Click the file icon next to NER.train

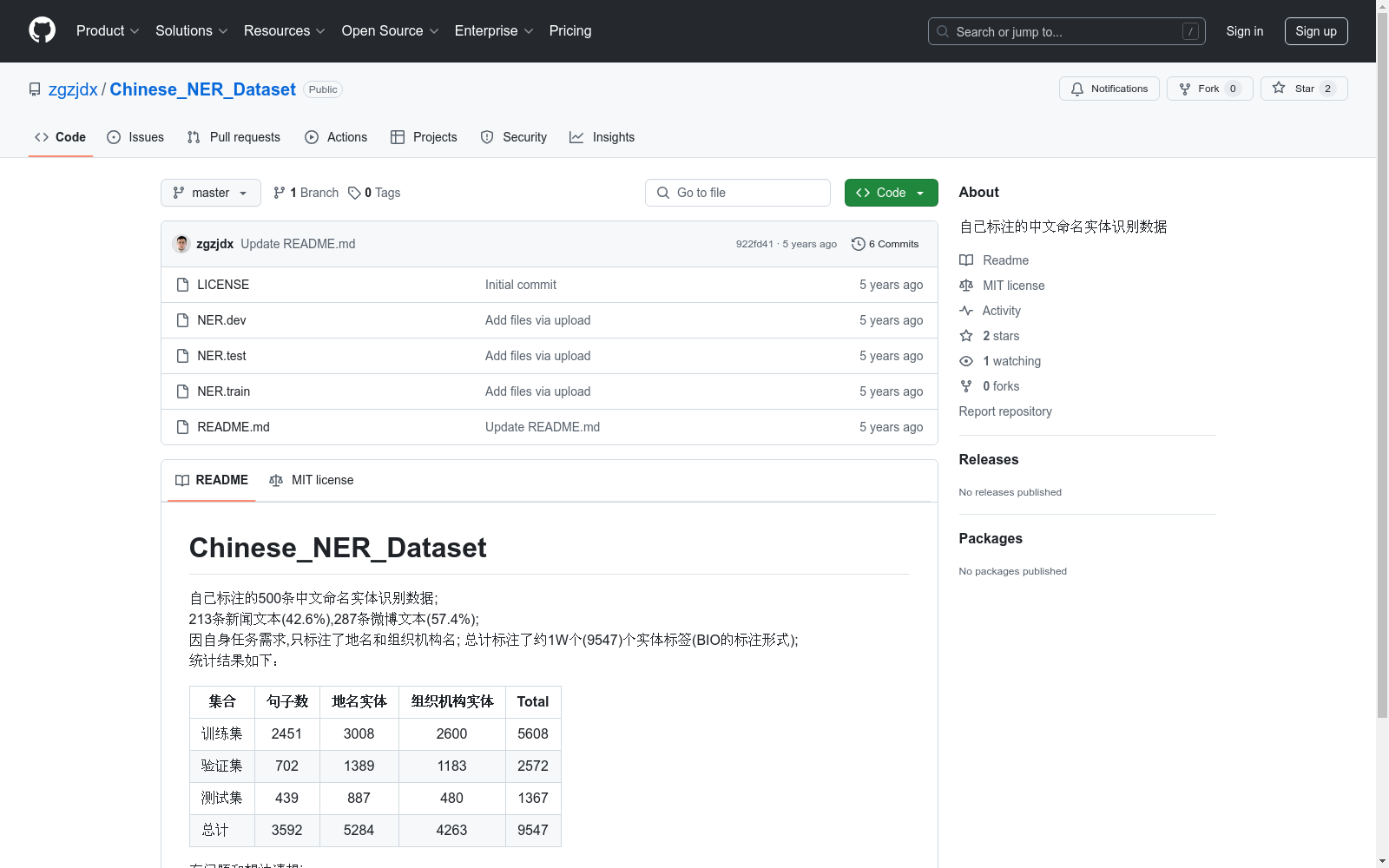pyautogui.click(x=182, y=391)
